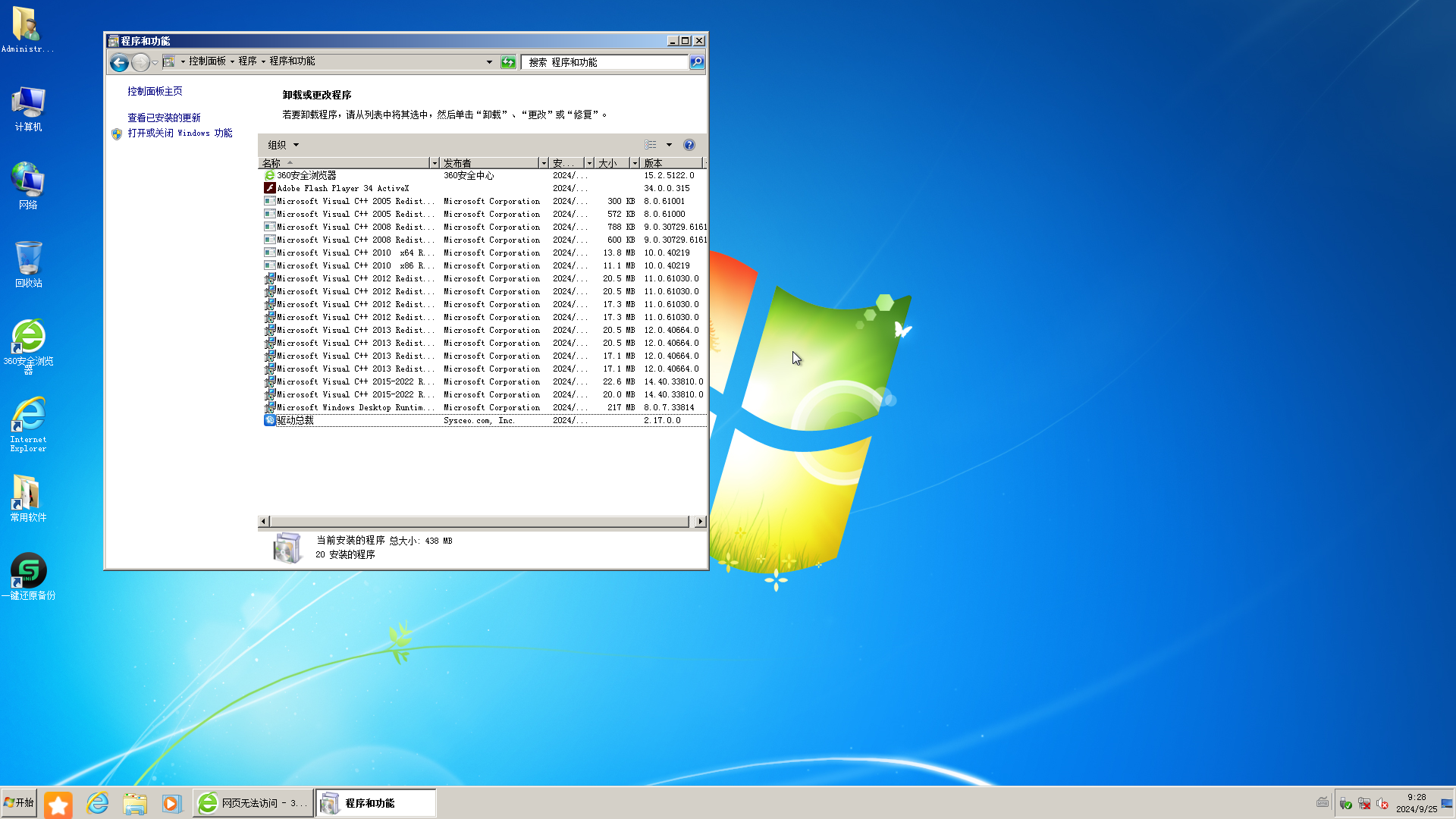1456x819 pixels.
Task: Click the Back navigation arrow
Action: click(x=119, y=62)
